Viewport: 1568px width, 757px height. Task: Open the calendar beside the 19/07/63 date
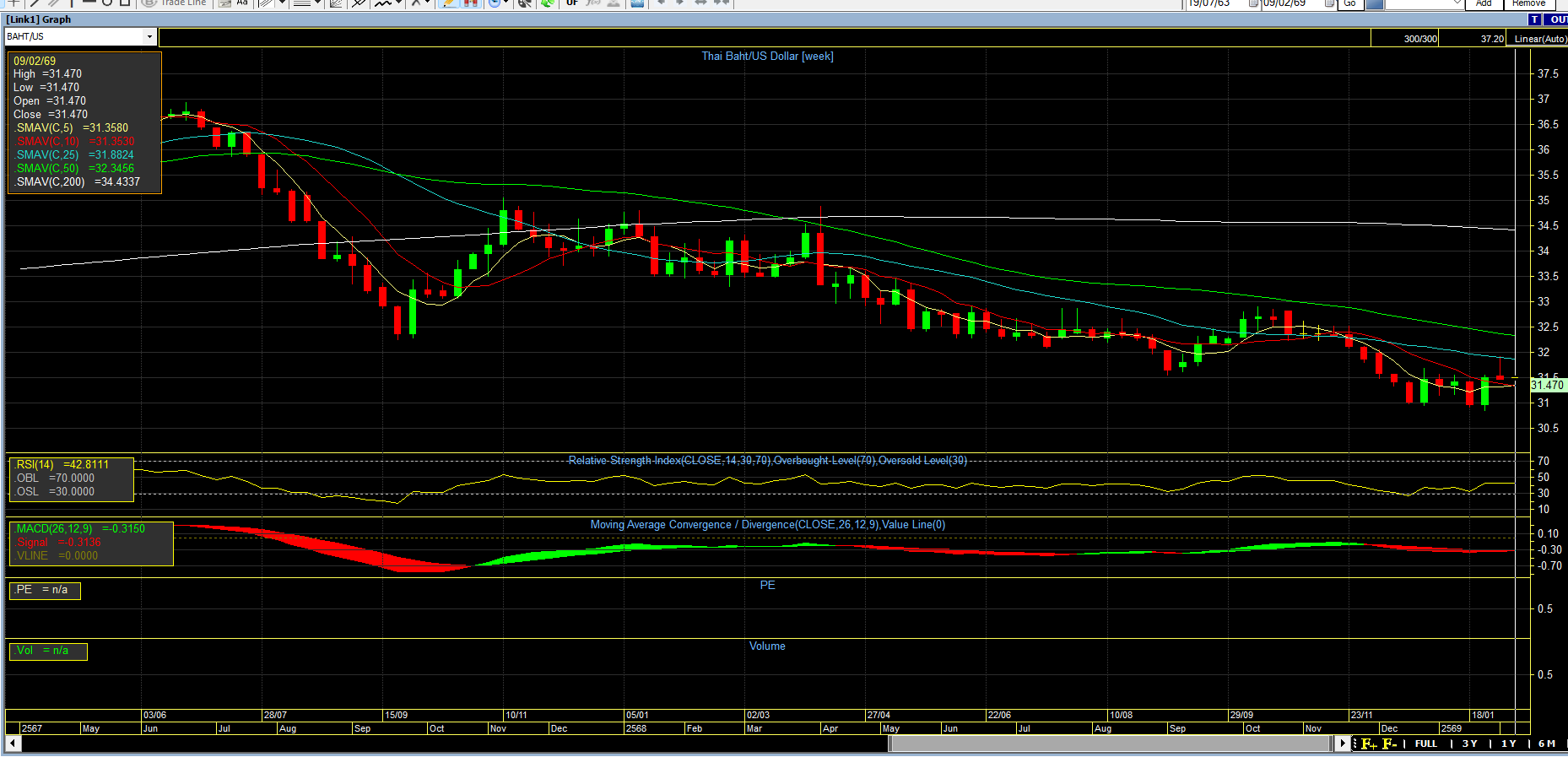click(x=1253, y=3)
